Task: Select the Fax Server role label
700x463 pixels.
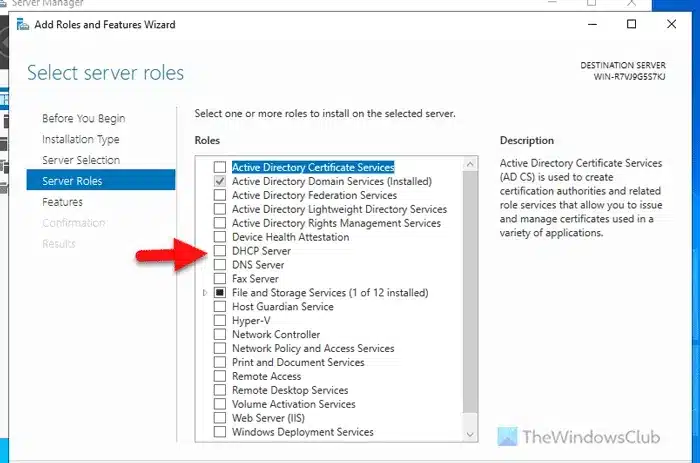Action: click(x=255, y=279)
